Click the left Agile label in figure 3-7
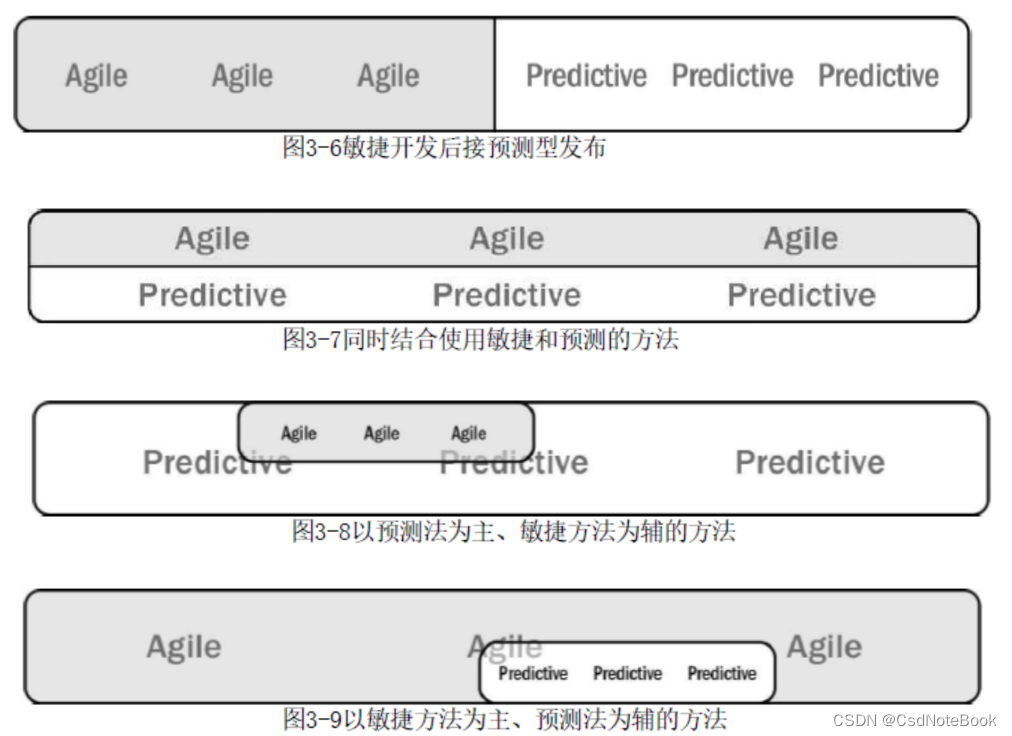 point(212,240)
